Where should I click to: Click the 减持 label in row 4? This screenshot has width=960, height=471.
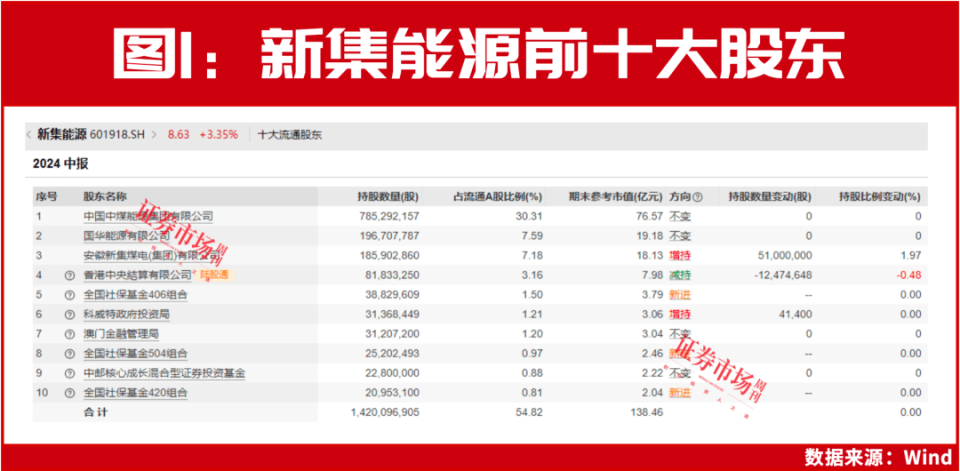coord(680,275)
